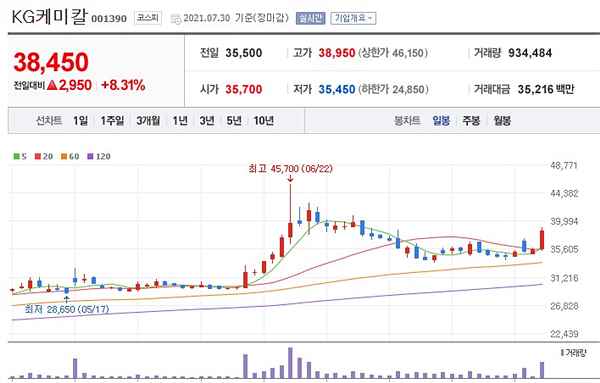Select the 1주일 line chart tab
The height and width of the screenshot is (383, 600).
(x=112, y=121)
